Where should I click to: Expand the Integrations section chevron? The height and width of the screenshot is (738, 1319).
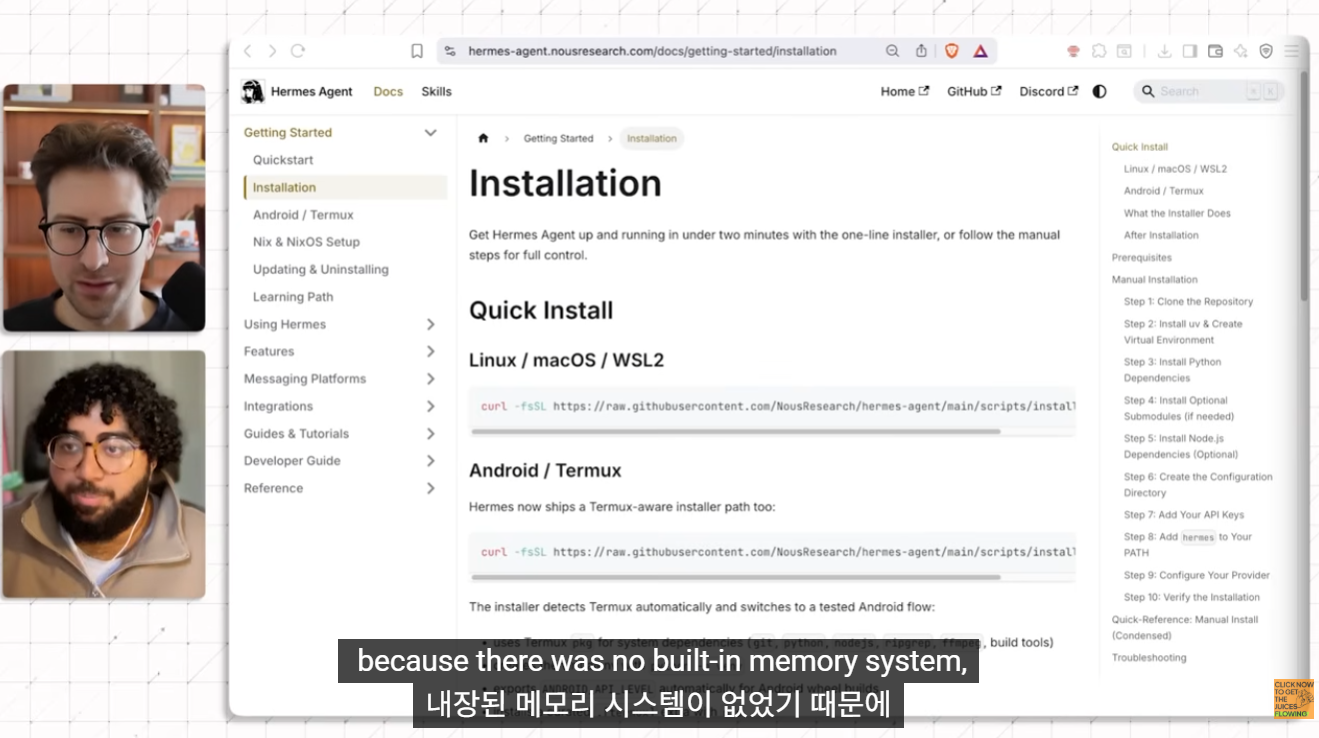tap(431, 406)
